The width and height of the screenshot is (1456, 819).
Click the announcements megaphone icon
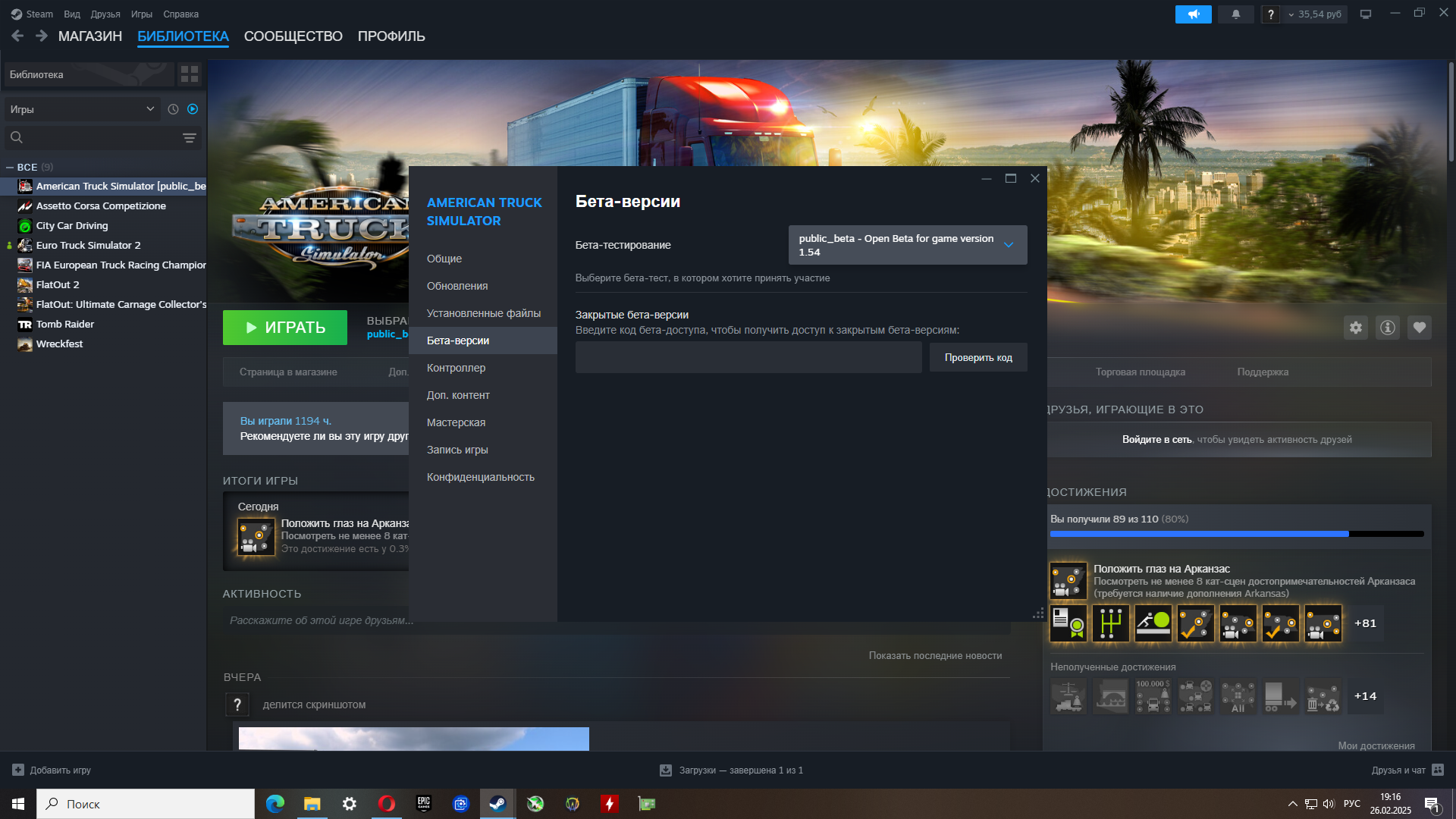pyautogui.click(x=1193, y=14)
